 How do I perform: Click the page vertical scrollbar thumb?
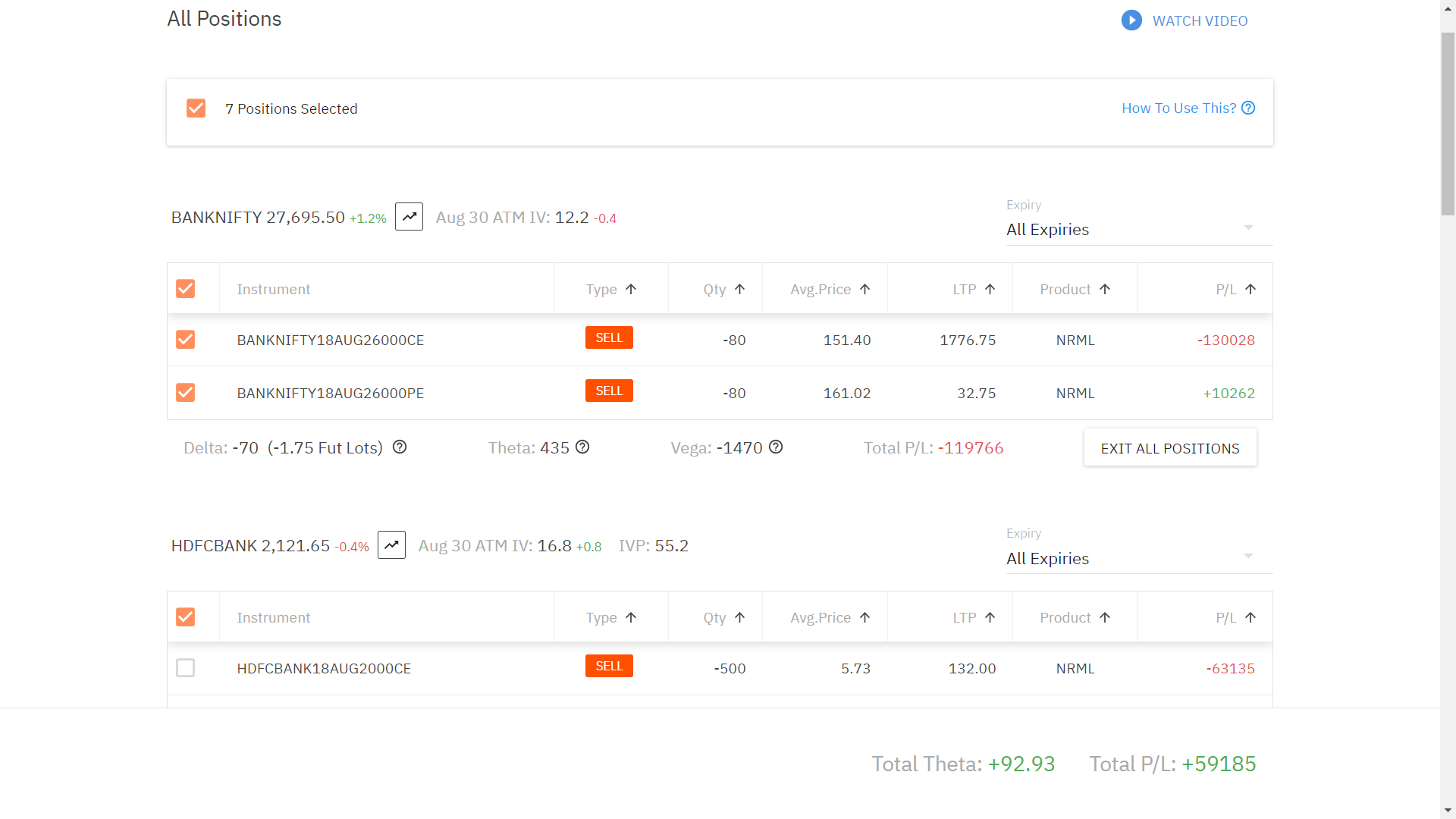[x=1448, y=124]
